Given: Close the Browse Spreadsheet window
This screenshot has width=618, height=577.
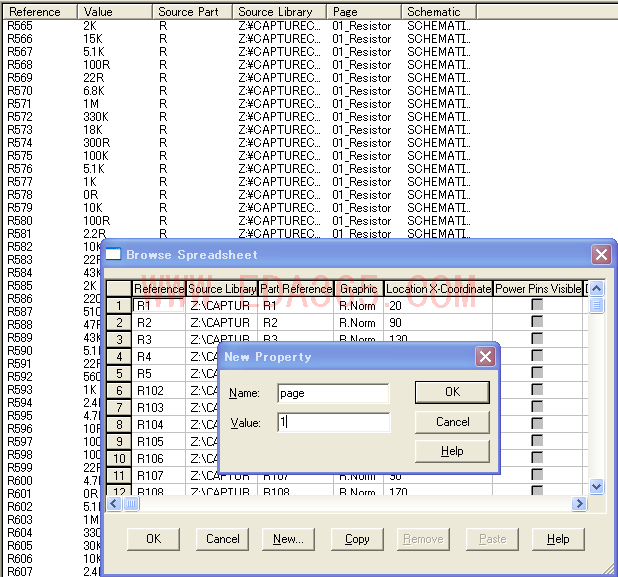Looking at the screenshot, I should click(601, 255).
